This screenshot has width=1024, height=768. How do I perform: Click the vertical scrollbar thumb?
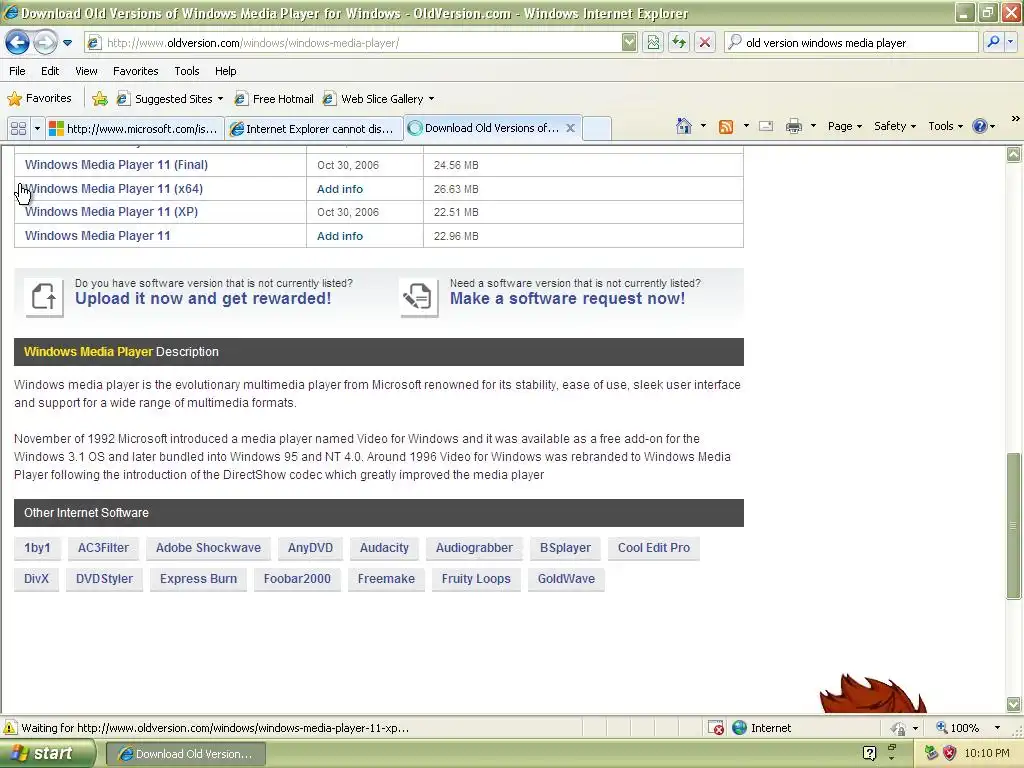pyautogui.click(x=1013, y=526)
